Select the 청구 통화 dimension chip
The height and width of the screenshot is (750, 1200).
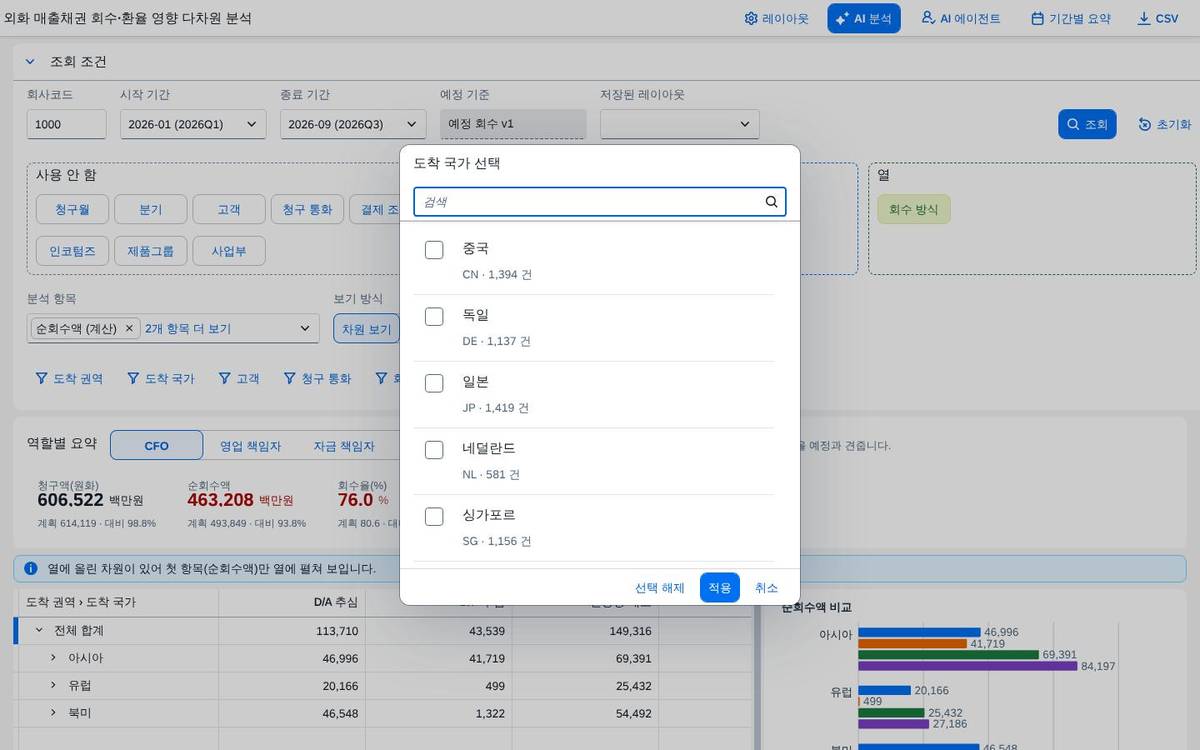(307, 209)
